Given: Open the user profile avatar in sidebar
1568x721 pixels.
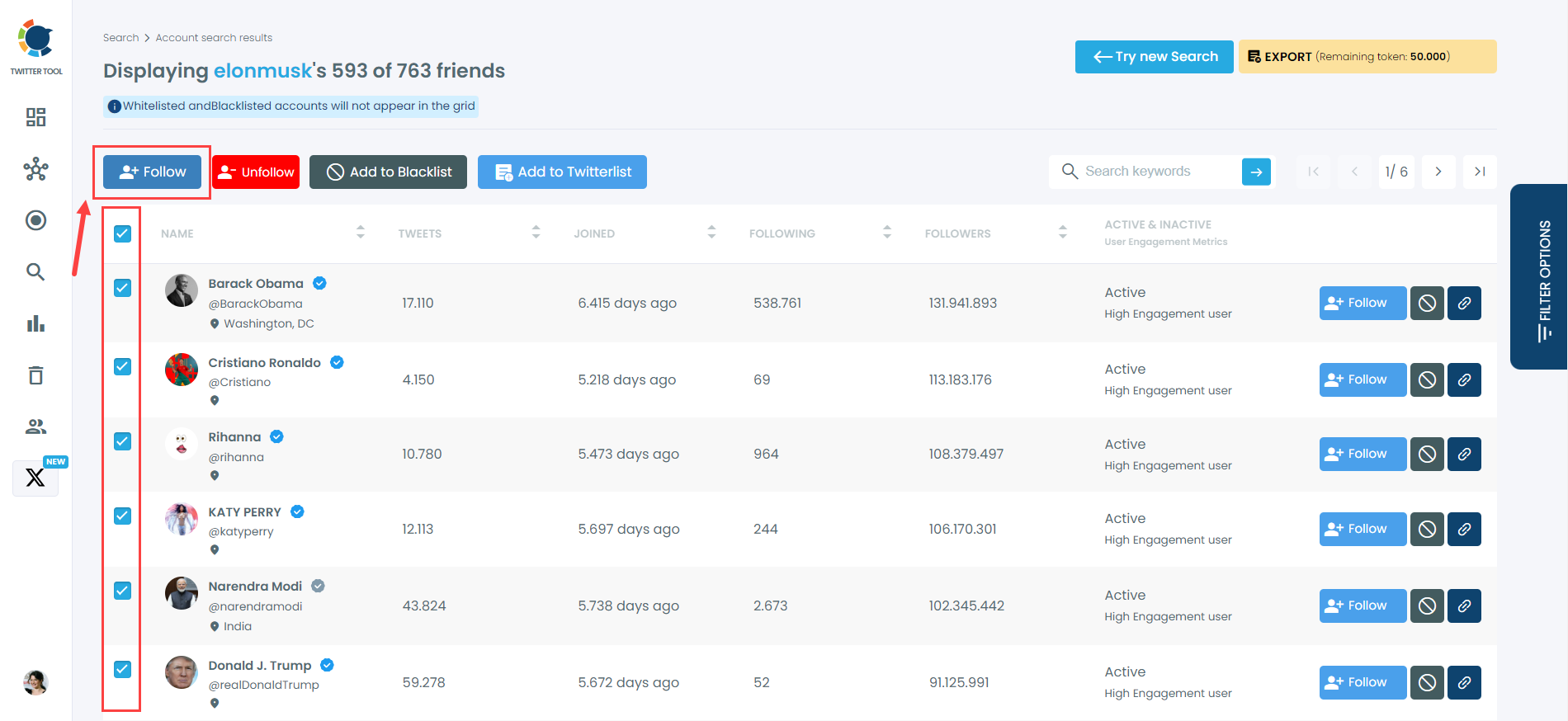Looking at the screenshot, I should pos(35,682).
